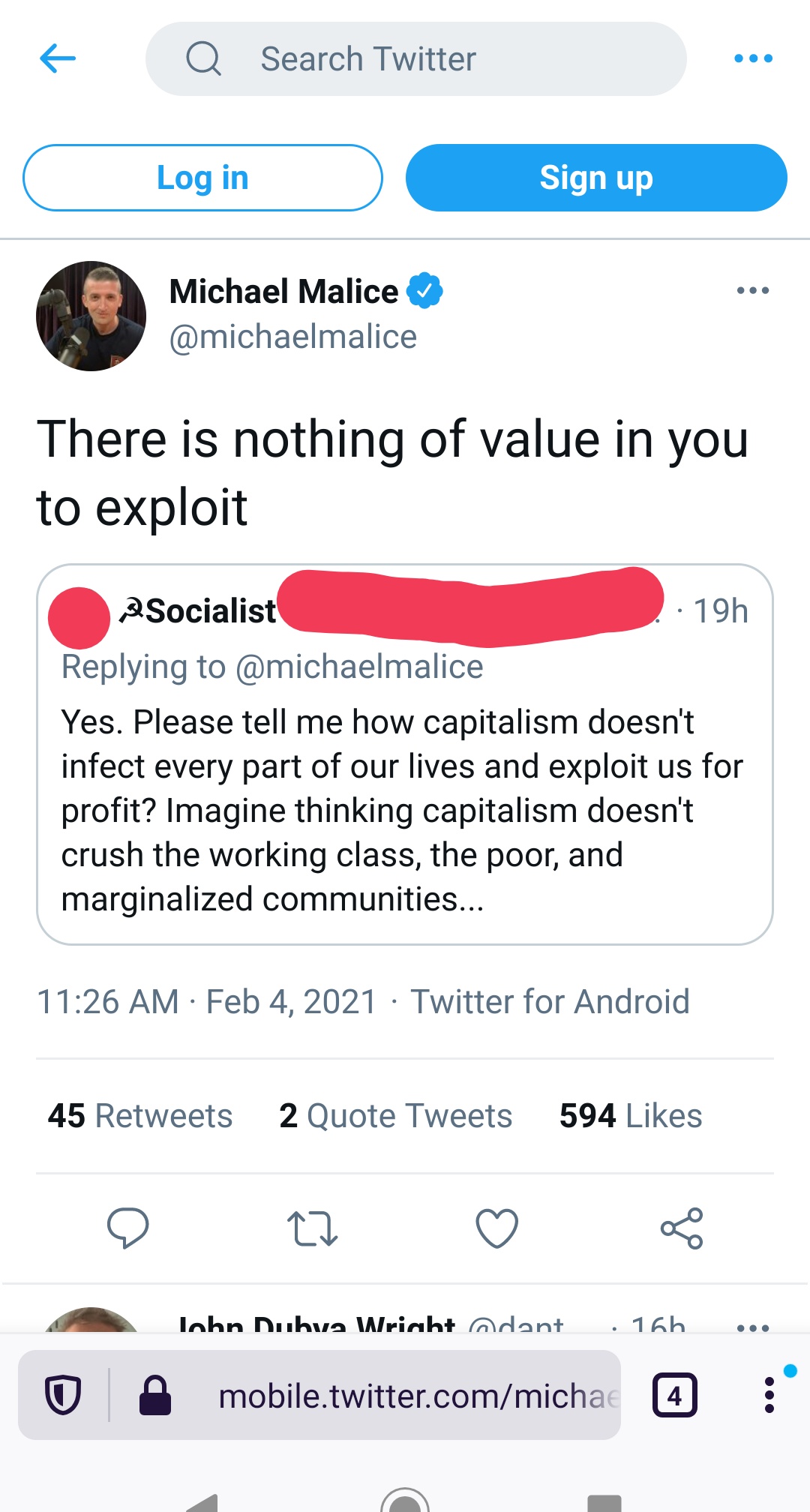Screen dimensions: 810x1512
Task: View the 45 Retweets list
Action: 140,1115
